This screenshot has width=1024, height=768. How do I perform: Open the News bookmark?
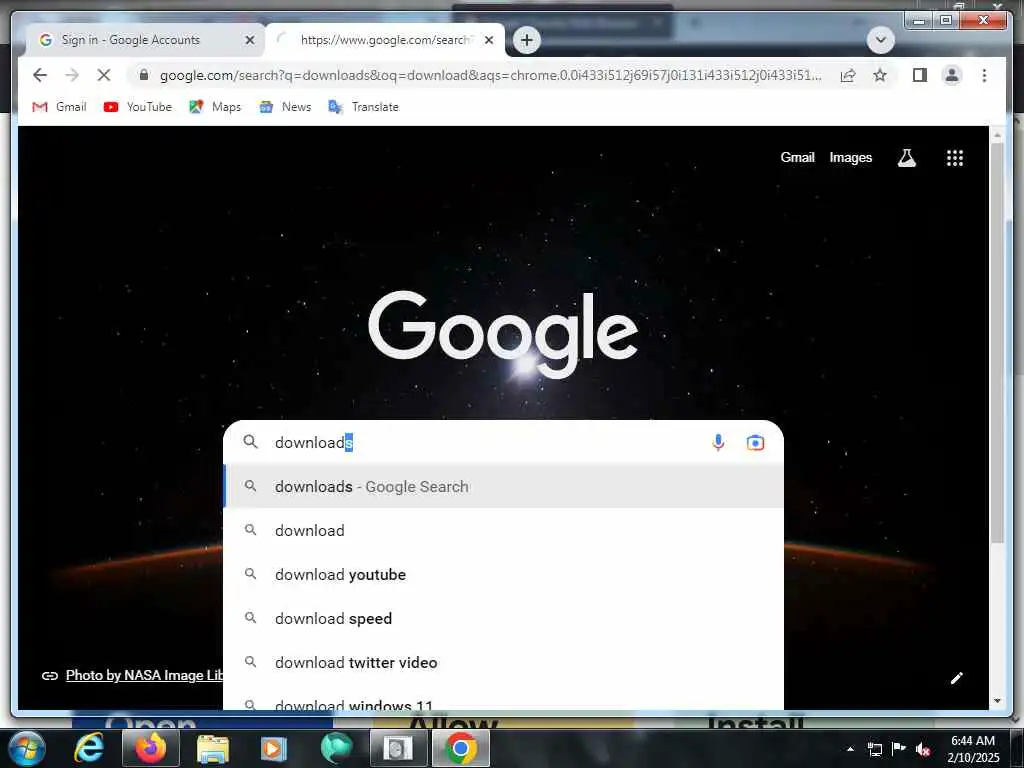tap(285, 106)
